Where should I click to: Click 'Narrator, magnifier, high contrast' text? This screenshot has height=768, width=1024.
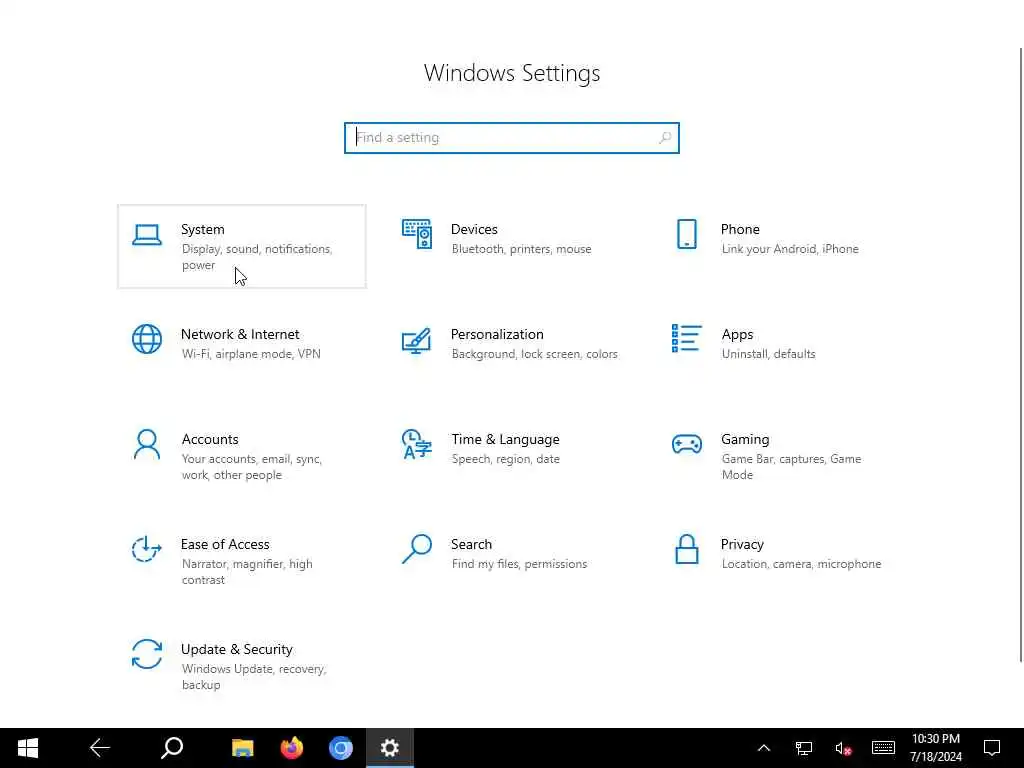point(247,572)
